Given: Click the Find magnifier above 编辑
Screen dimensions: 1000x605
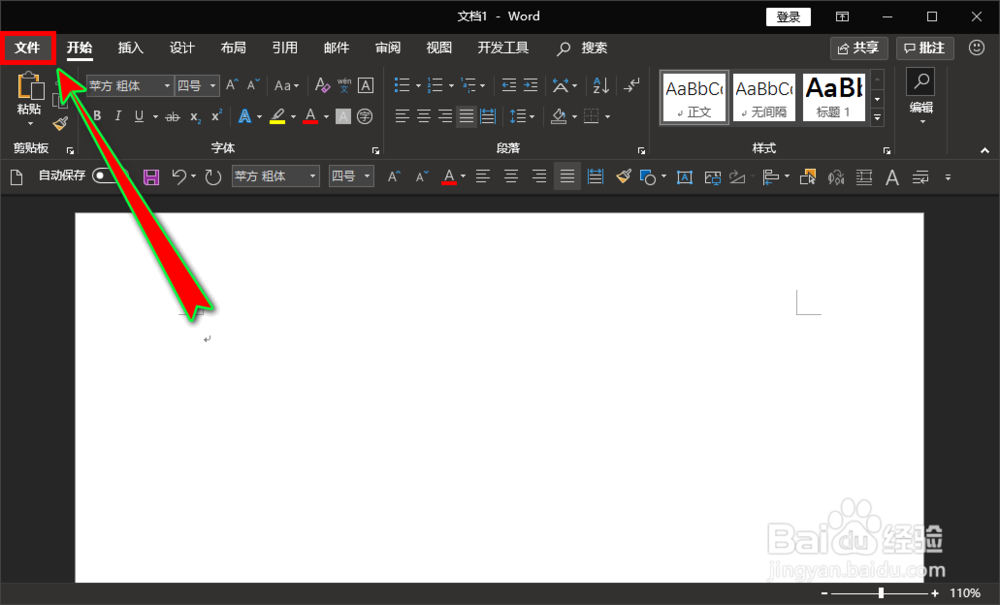Looking at the screenshot, I should [x=921, y=82].
